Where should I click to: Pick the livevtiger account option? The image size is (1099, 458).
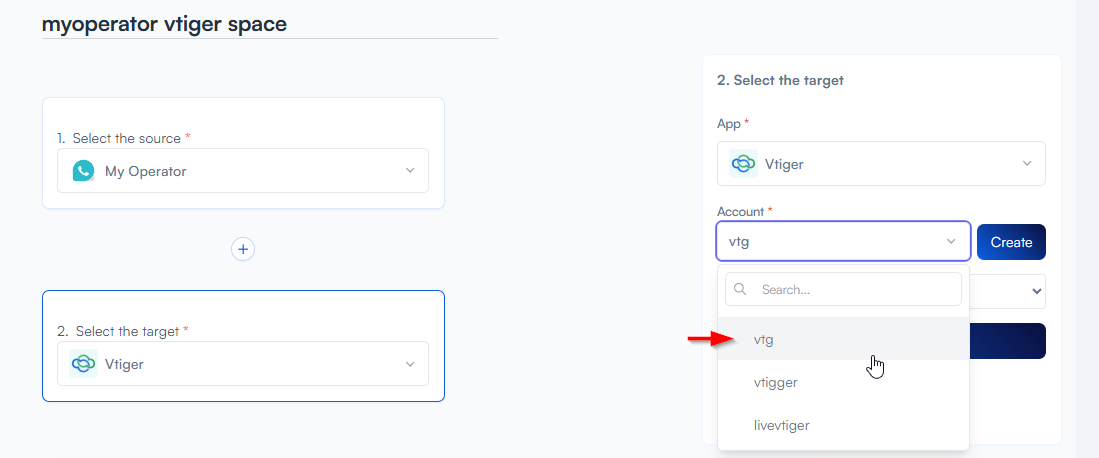point(782,425)
